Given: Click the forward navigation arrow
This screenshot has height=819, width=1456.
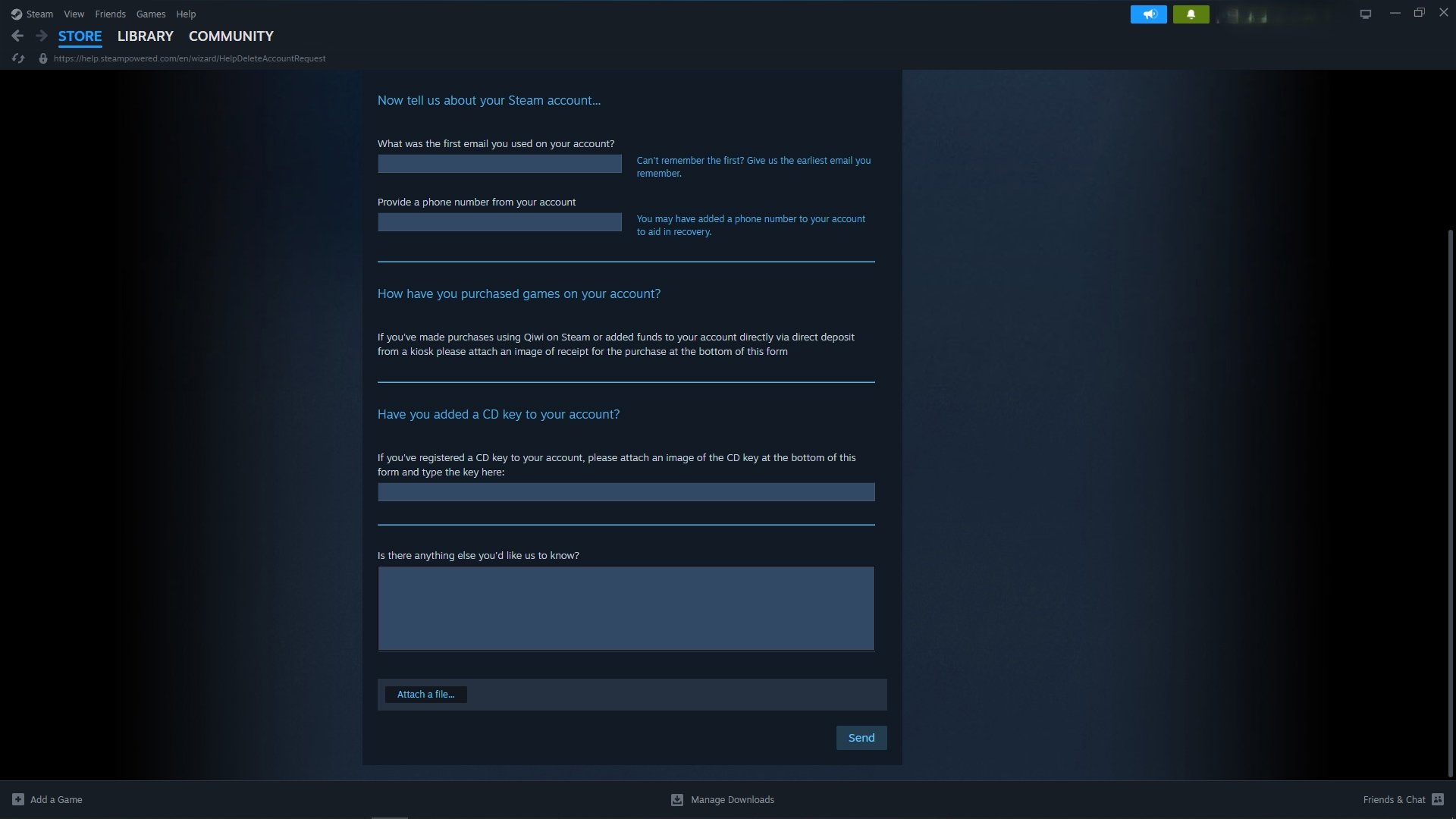Looking at the screenshot, I should click(42, 36).
